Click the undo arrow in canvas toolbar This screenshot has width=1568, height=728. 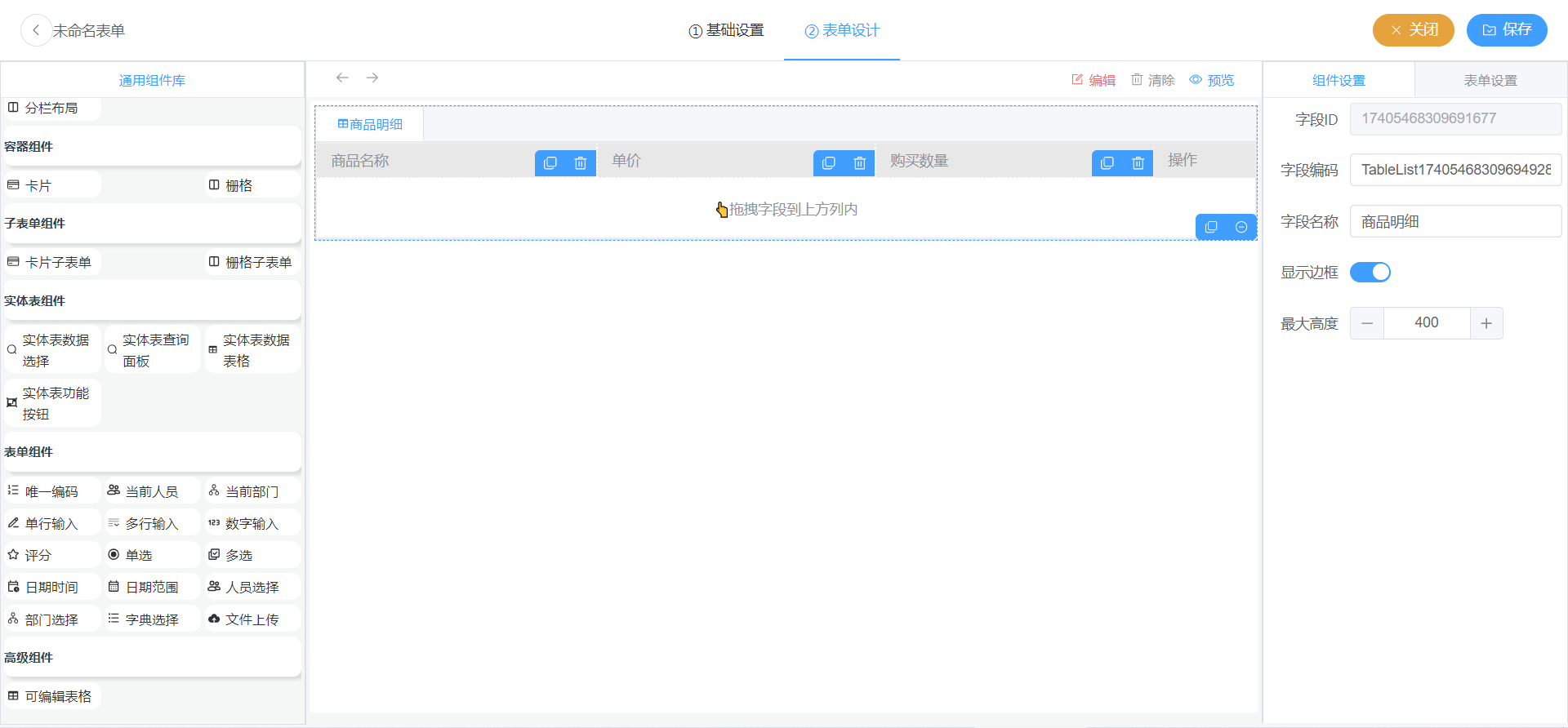[x=342, y=78]
